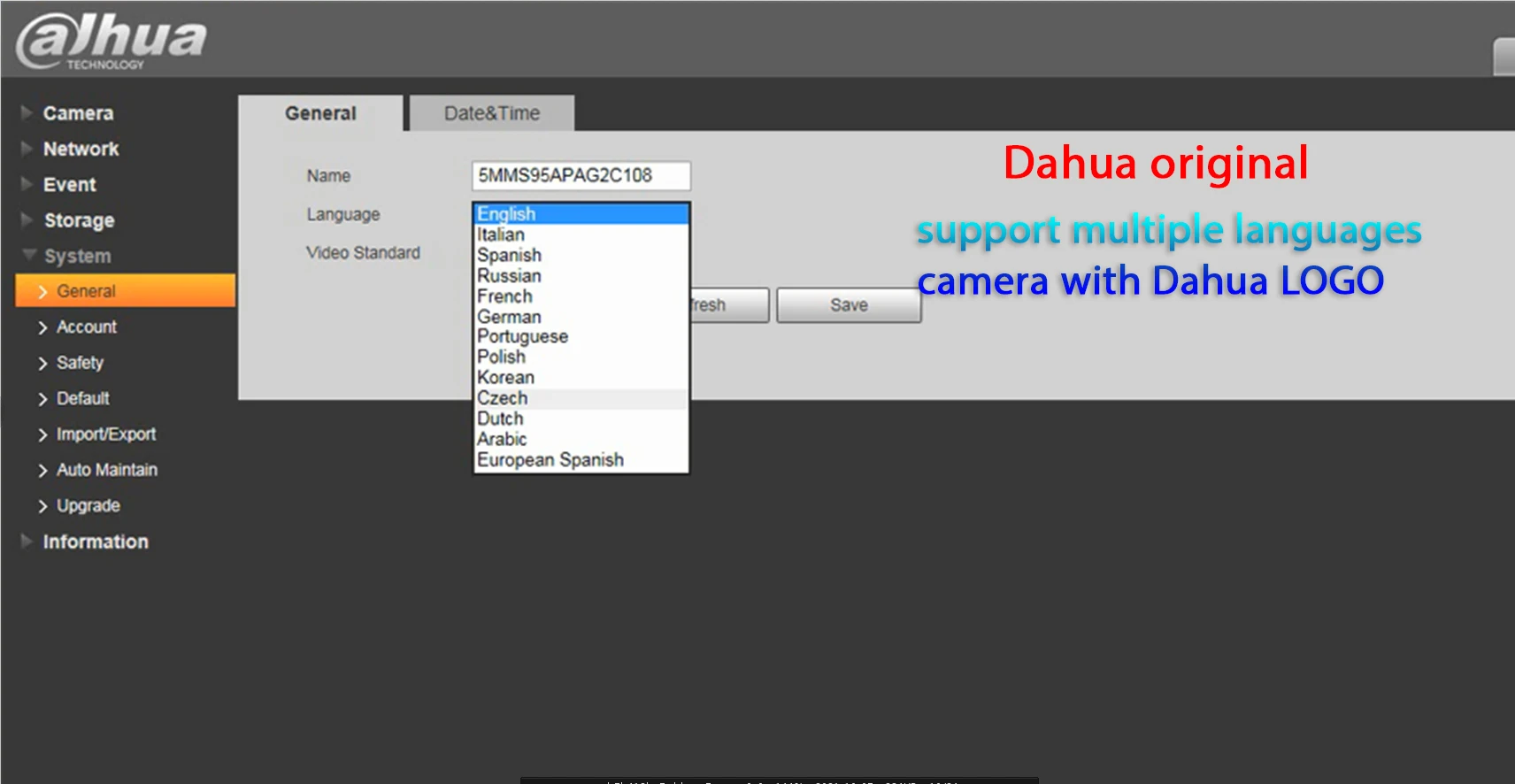Open the System section
The height and width of the screenshot is (784, 1515).
click(77, 256)
